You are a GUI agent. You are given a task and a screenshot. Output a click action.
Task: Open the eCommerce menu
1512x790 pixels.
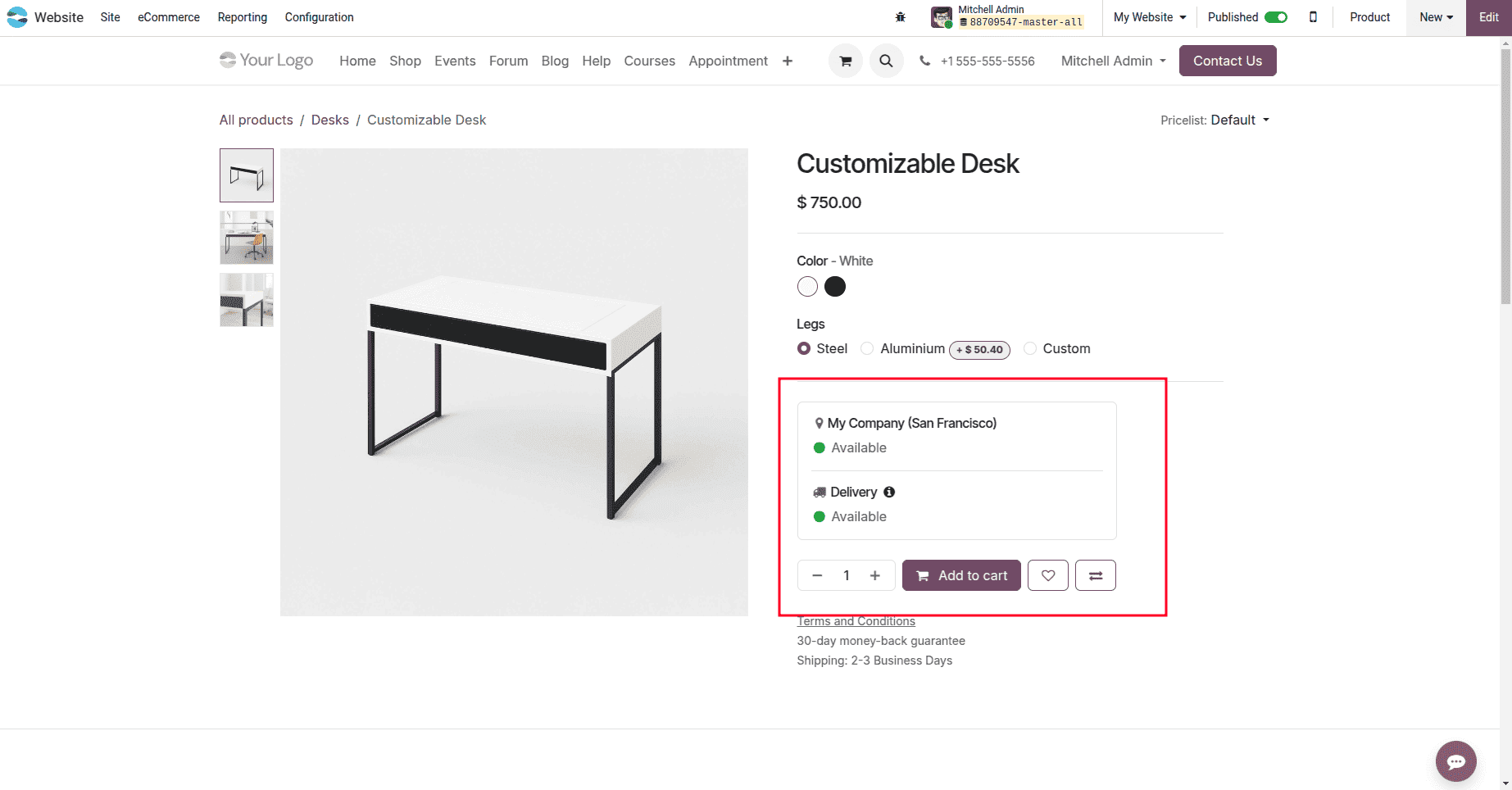click(168, 16)
